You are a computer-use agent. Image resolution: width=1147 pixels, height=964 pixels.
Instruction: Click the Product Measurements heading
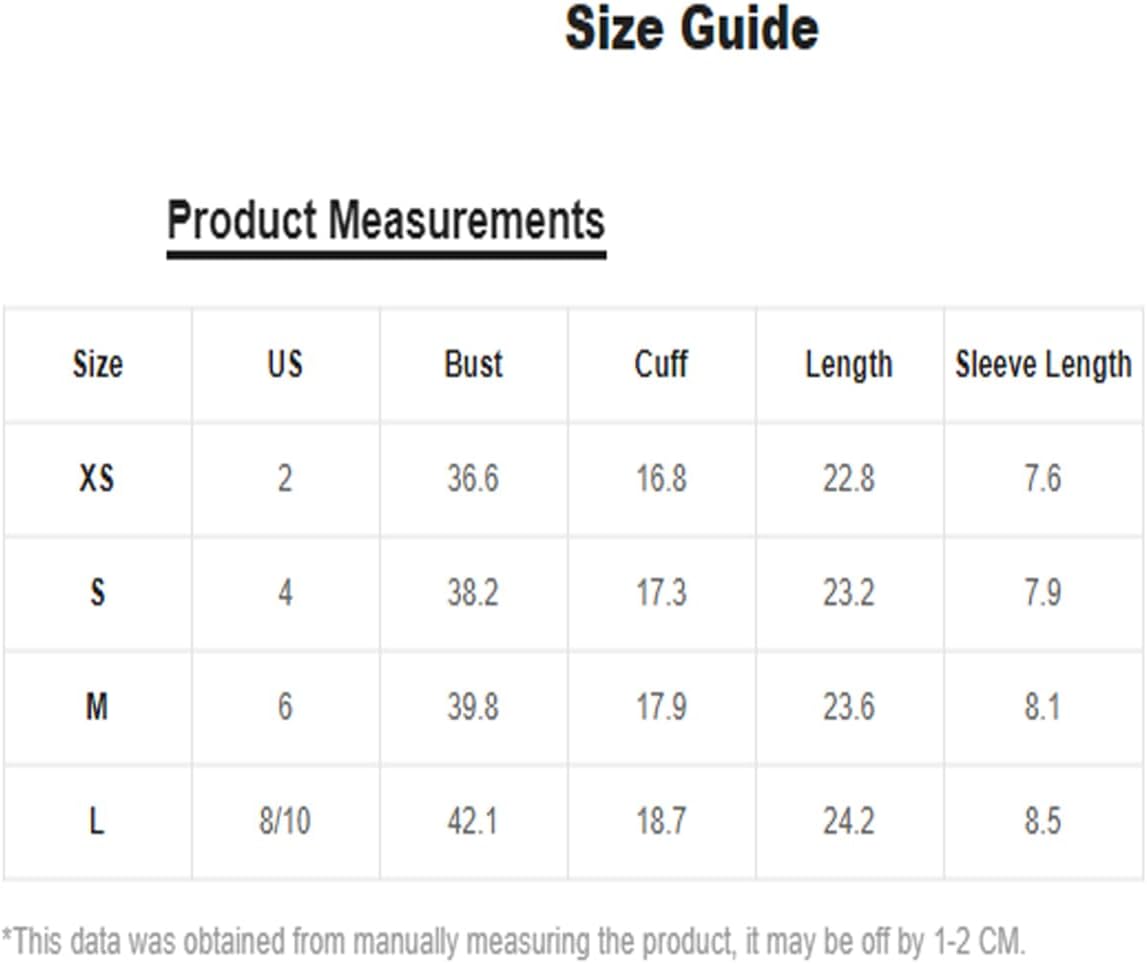pos(386,220)
